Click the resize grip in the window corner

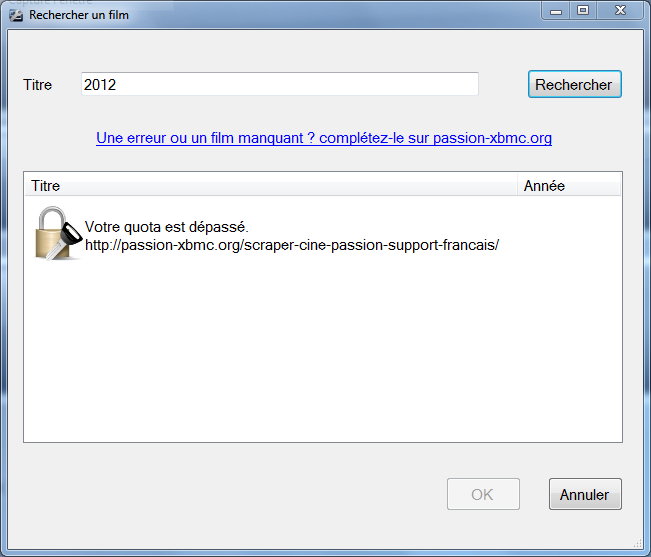coord(638,543)
